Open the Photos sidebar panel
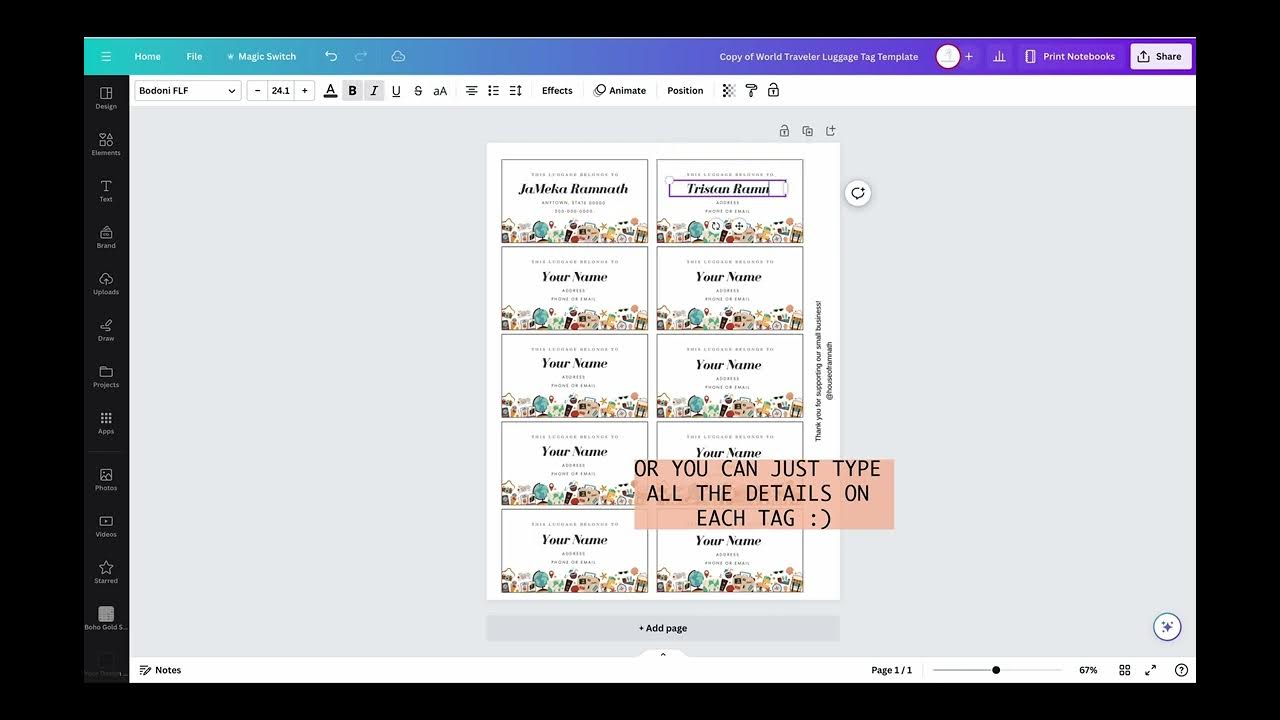Screen dimensions: 1280x720 pos(106,480)
